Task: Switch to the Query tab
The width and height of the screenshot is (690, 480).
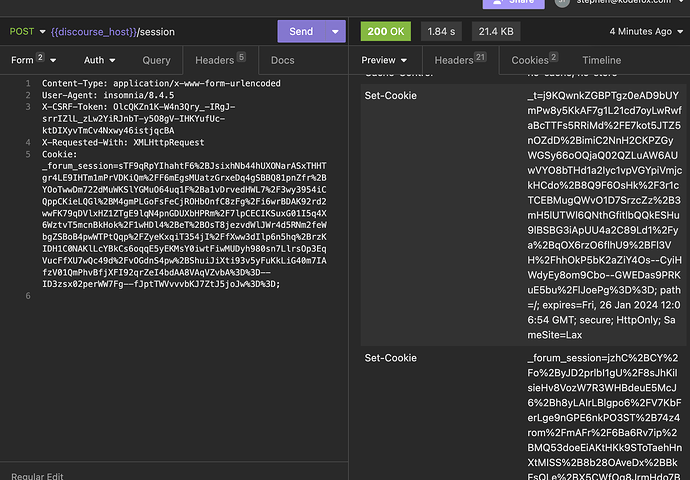Action: click(x=156, y=60)
